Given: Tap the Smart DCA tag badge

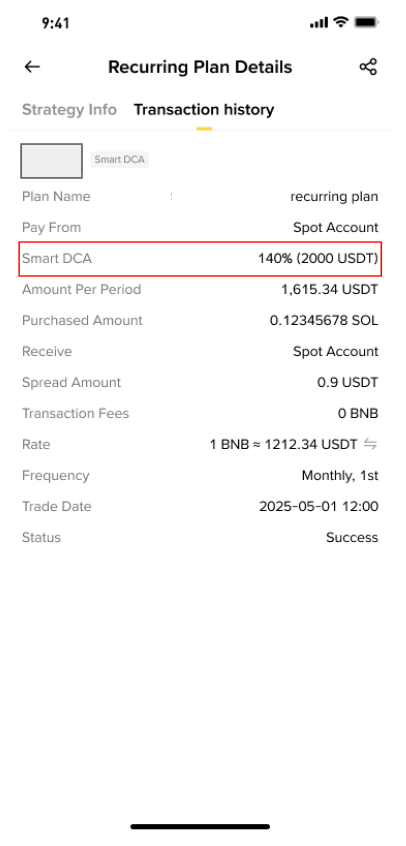Looking at the screenshot, I should [x=119, y=160].
